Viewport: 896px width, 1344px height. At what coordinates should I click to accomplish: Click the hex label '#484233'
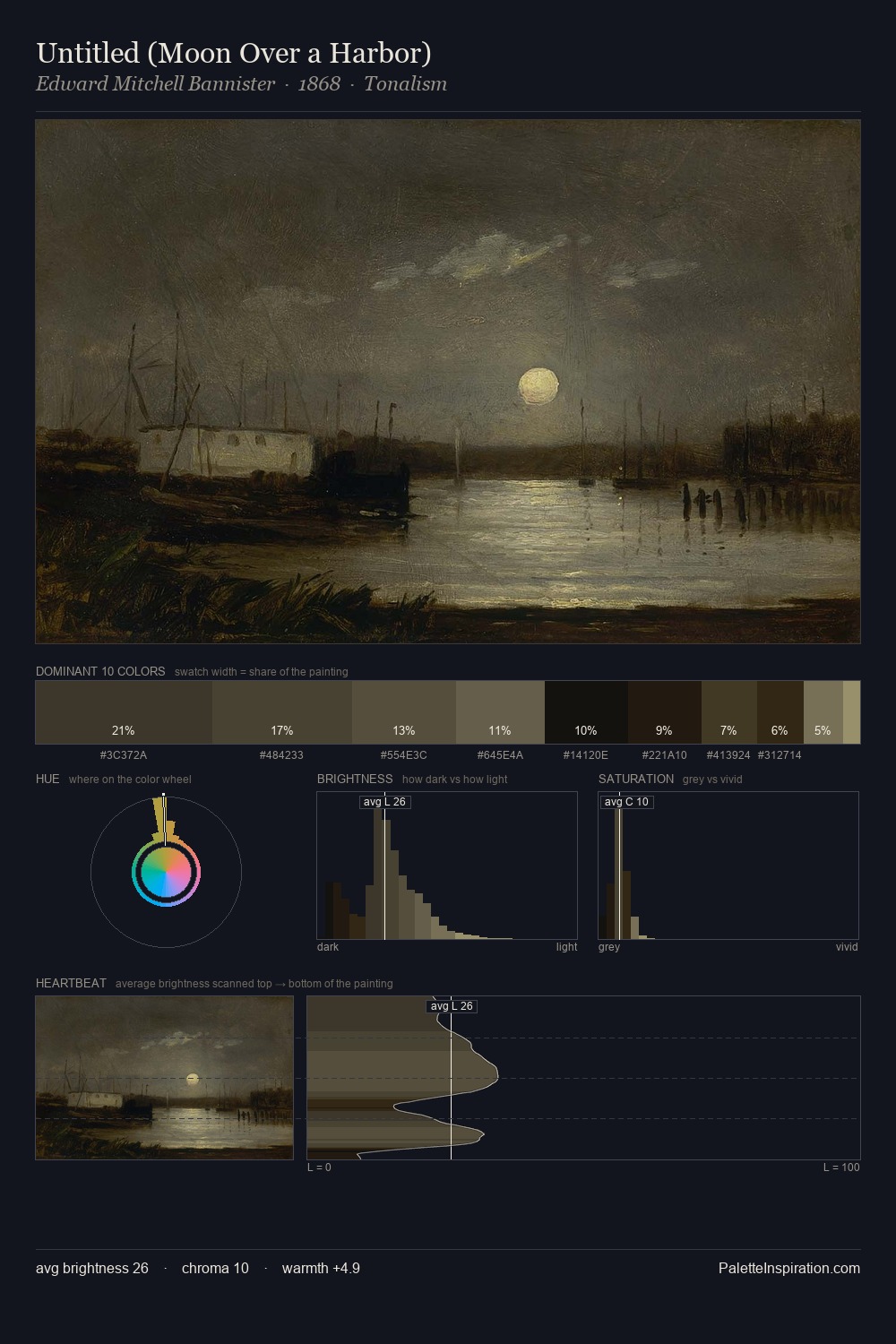(281, 755)
